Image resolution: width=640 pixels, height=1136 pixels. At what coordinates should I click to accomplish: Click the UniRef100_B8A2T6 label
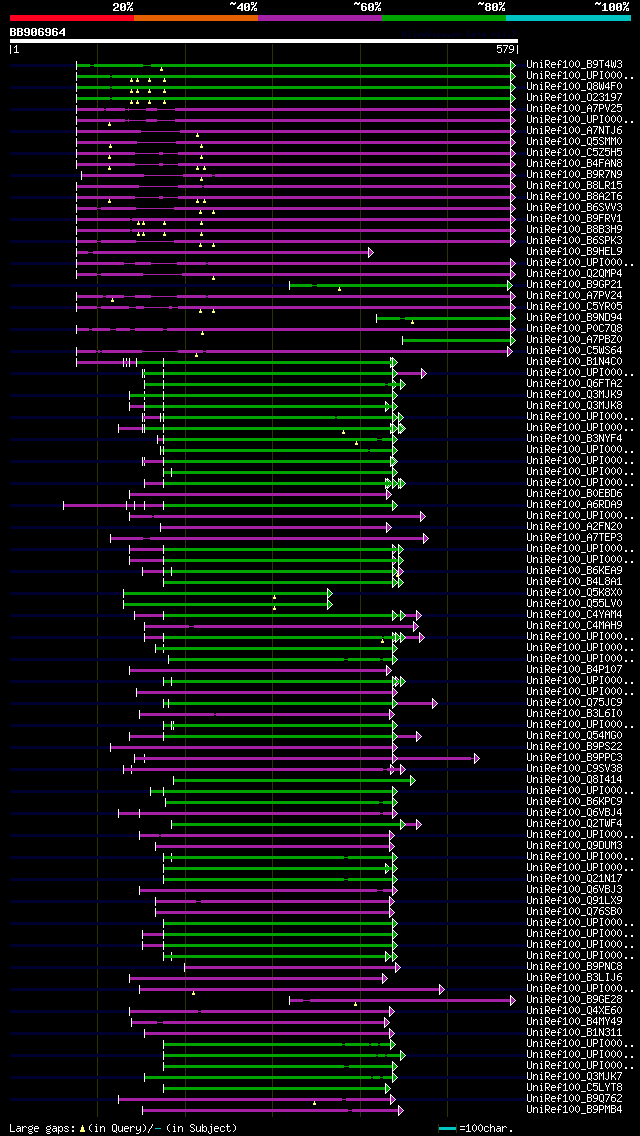coord(575,197)
